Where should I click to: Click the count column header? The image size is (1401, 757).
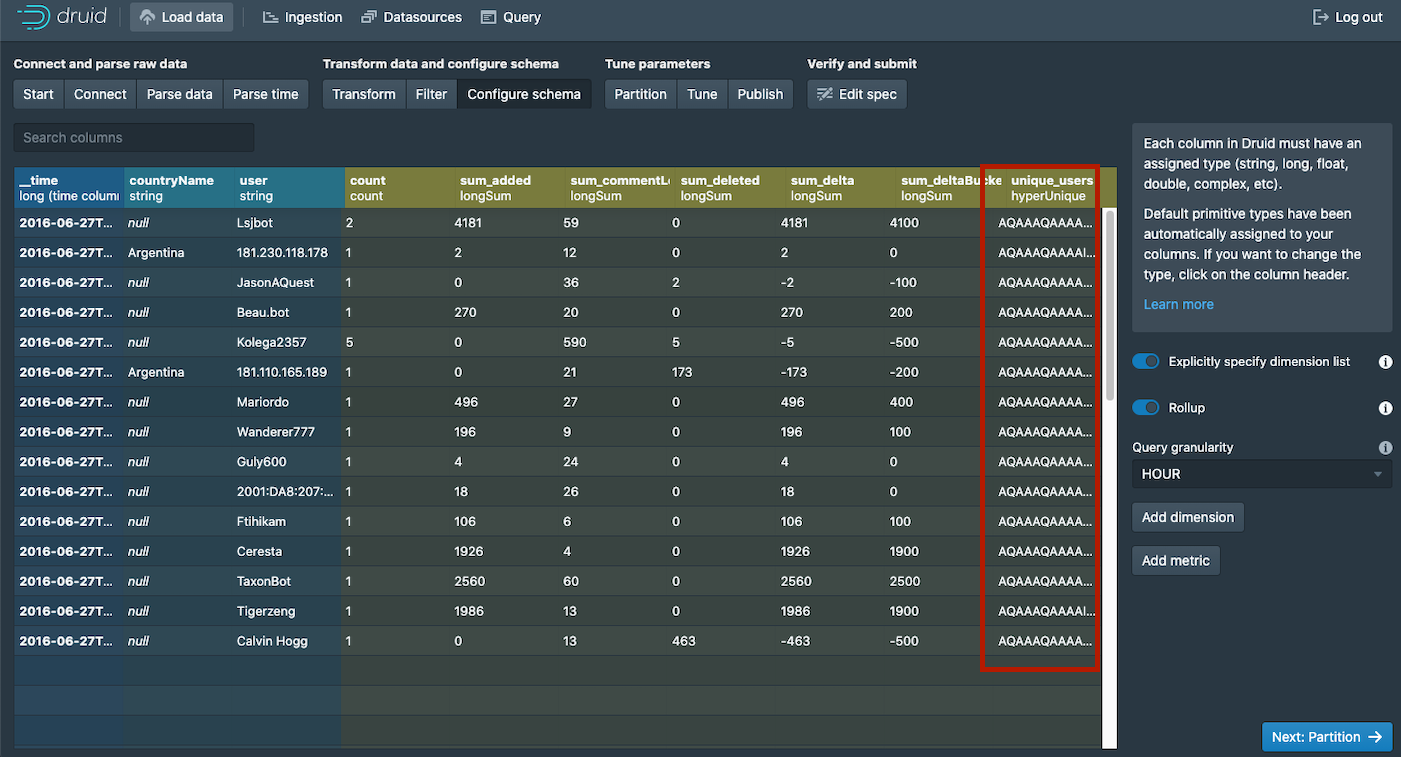pyautogui.click(x=398, y=188)
